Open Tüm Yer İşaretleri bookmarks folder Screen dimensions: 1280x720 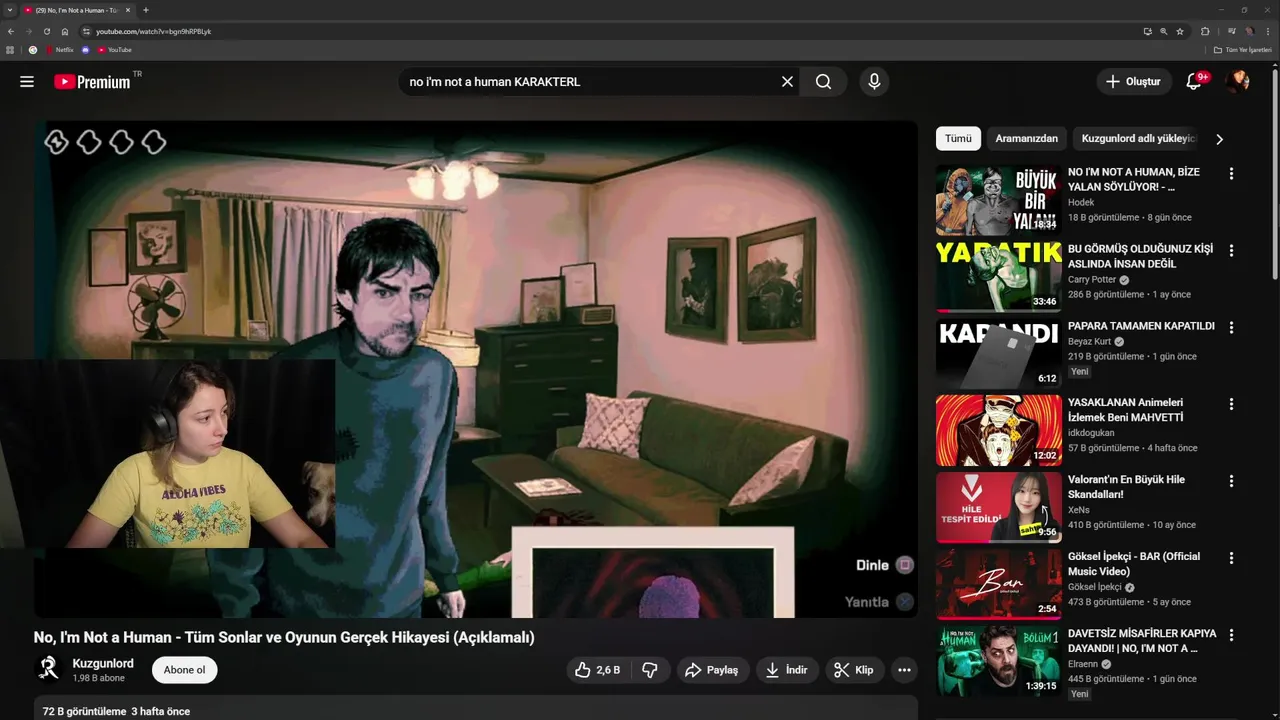1243,50
